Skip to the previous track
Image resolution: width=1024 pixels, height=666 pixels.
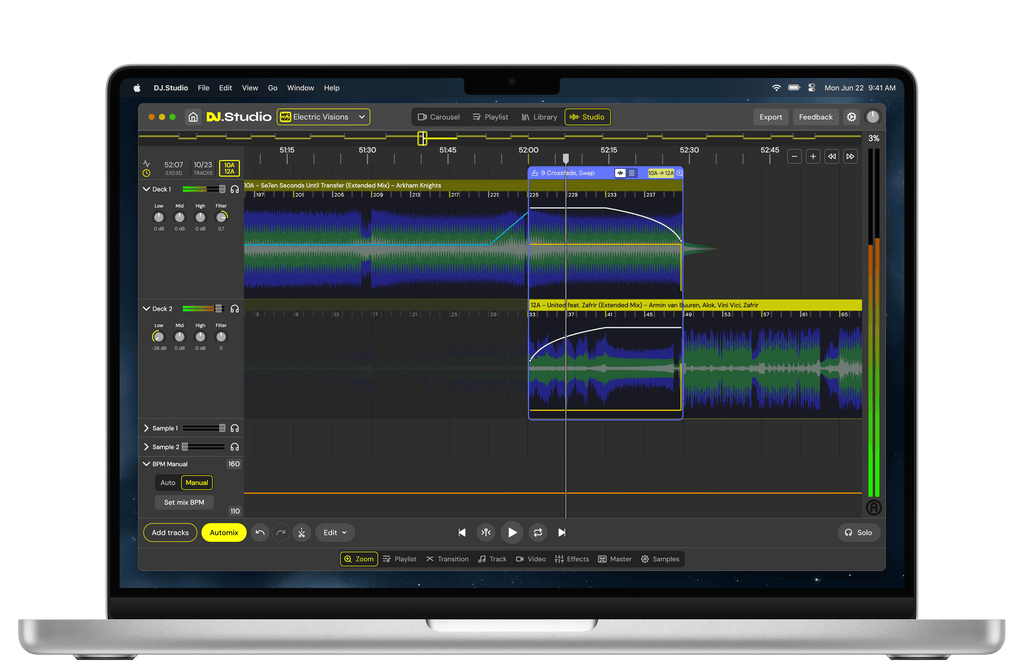coord(462,533)
